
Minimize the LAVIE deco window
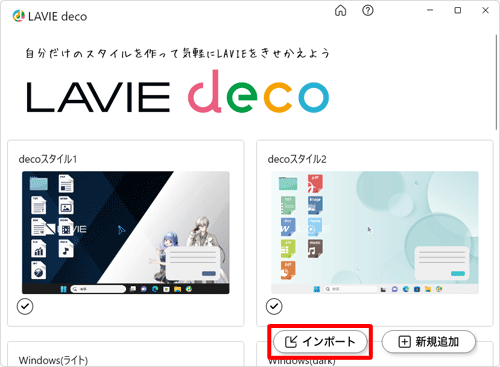click(430, 10)
